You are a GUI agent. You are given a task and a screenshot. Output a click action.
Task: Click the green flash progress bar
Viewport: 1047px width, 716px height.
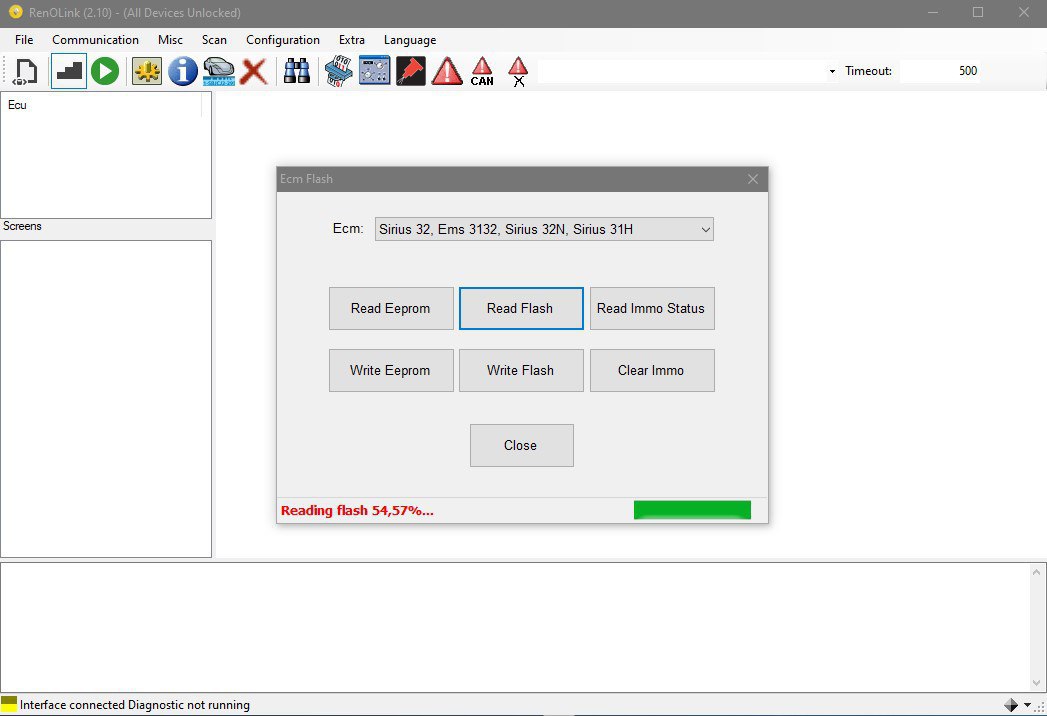(x=692, y=510)
